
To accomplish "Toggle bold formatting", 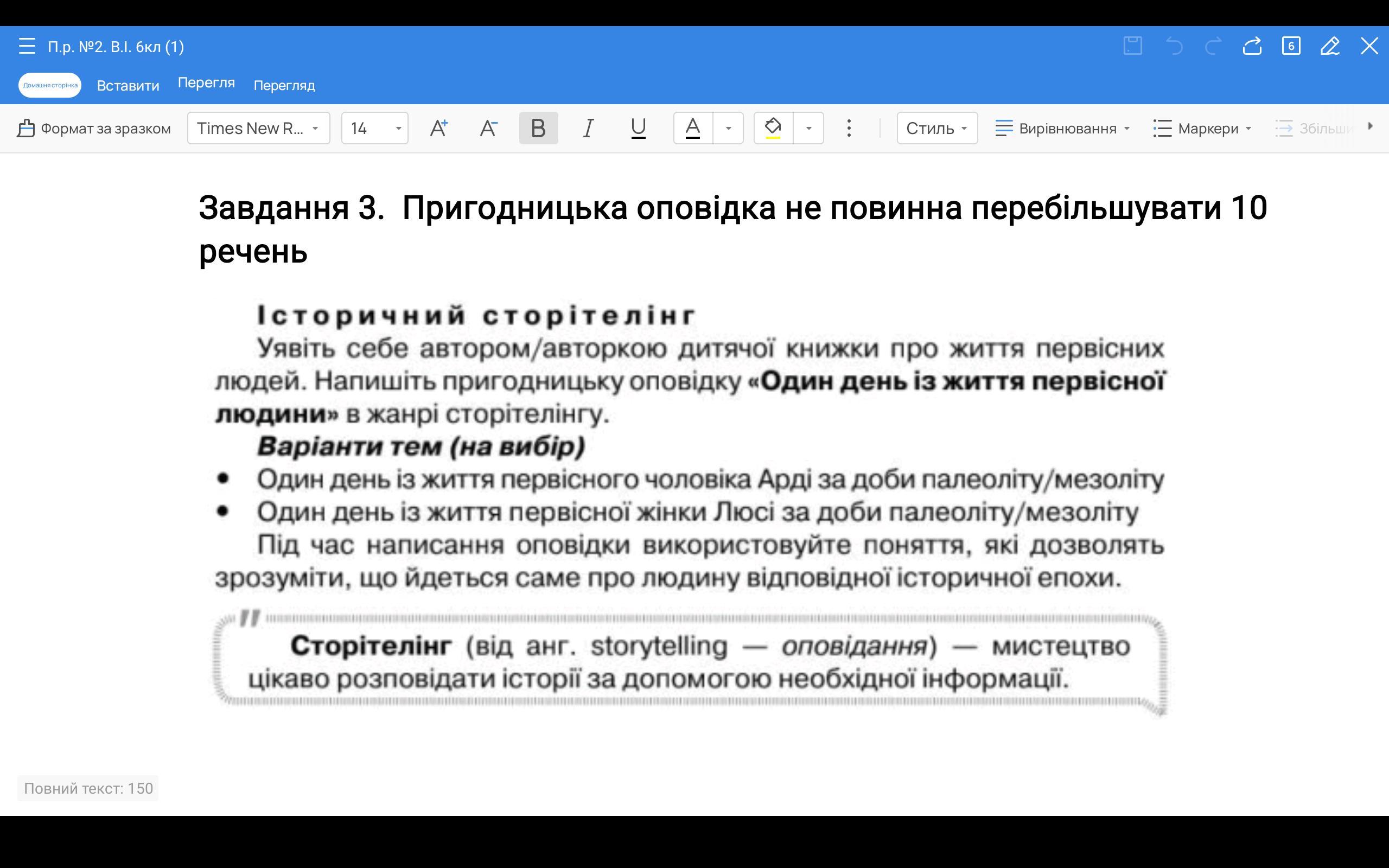I will tap(538, 127).
